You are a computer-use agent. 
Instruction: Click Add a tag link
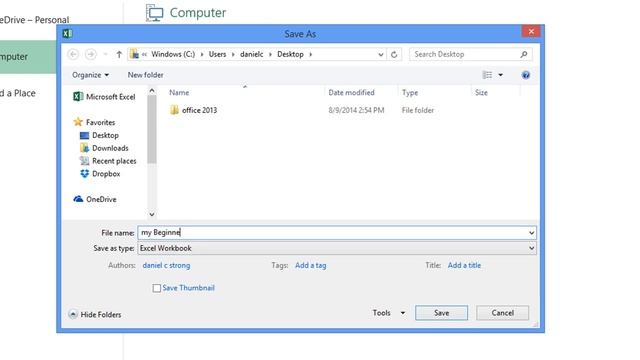[x=311, y=265]
